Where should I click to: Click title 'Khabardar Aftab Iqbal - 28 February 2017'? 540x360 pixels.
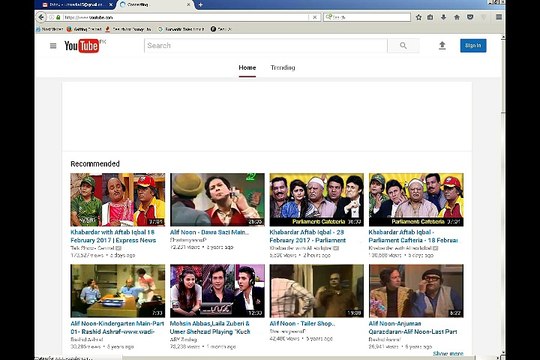pyautogui.click(x=308, y=236)
